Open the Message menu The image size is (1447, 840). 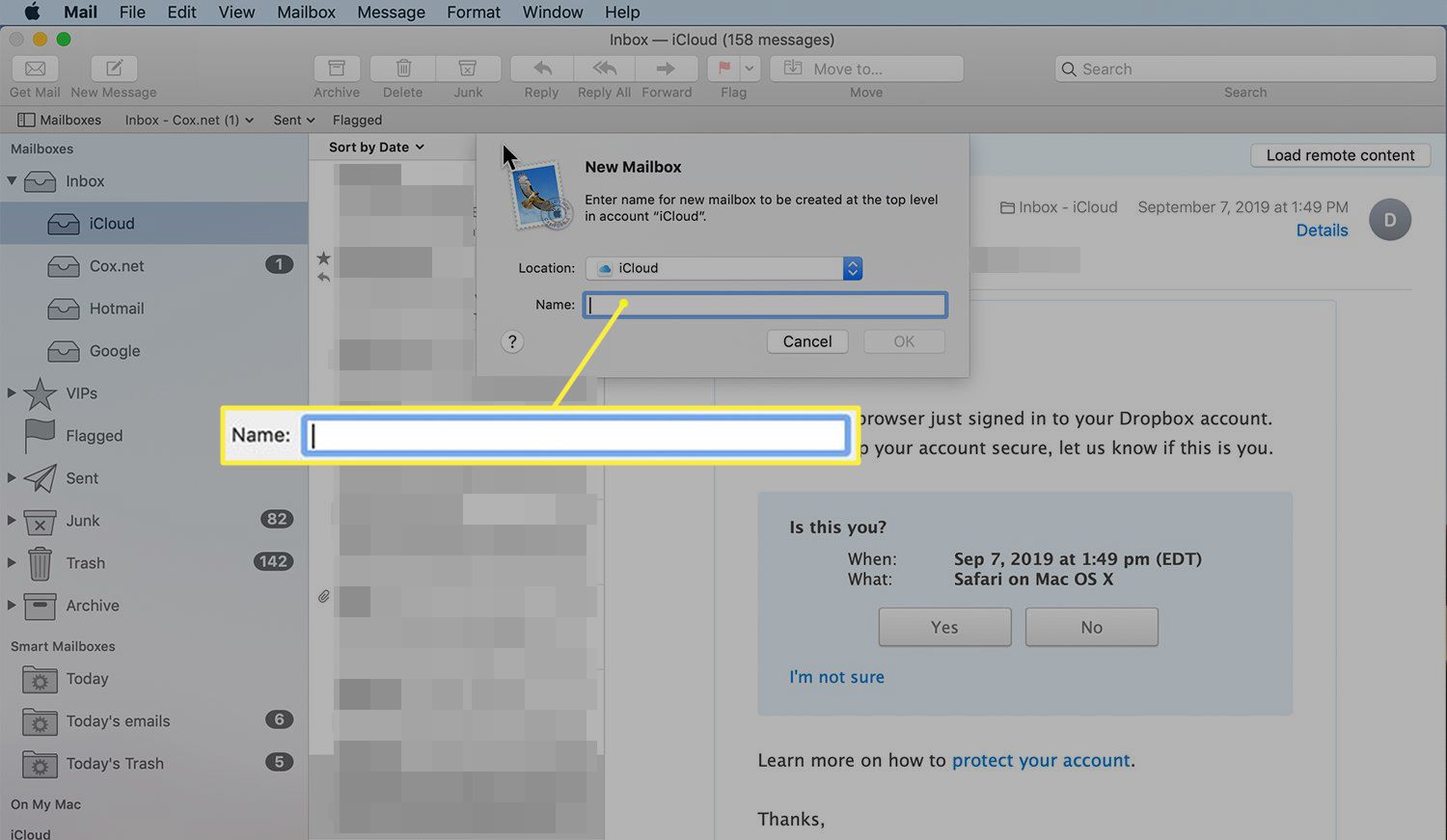tap(391, 12)
